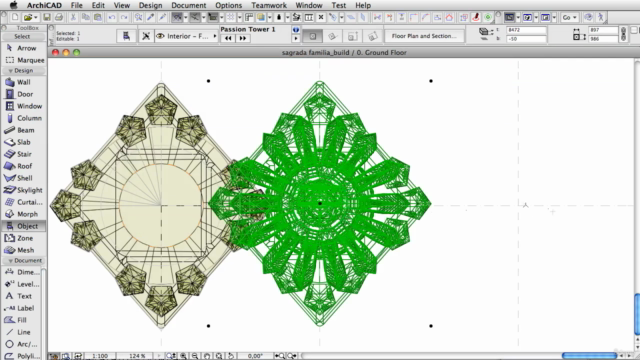Open the Go dropdown in toolbar
Screen dimensions: 640x360
click(569, 17)
